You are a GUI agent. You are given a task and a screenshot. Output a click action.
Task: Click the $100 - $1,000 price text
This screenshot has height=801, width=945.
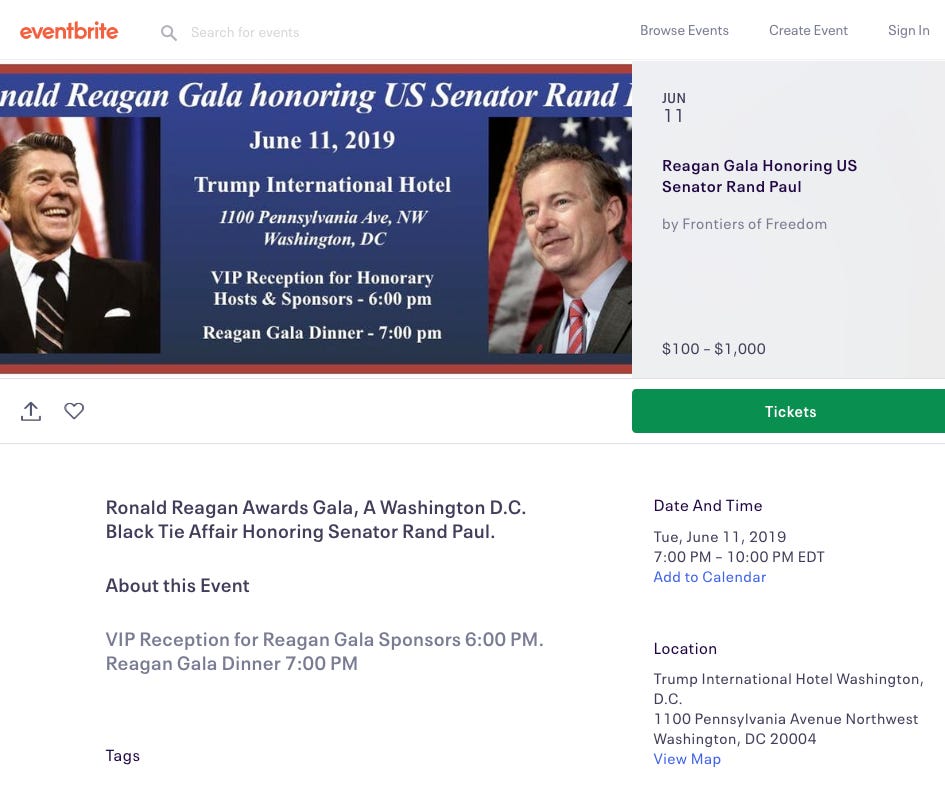point(714,348)
